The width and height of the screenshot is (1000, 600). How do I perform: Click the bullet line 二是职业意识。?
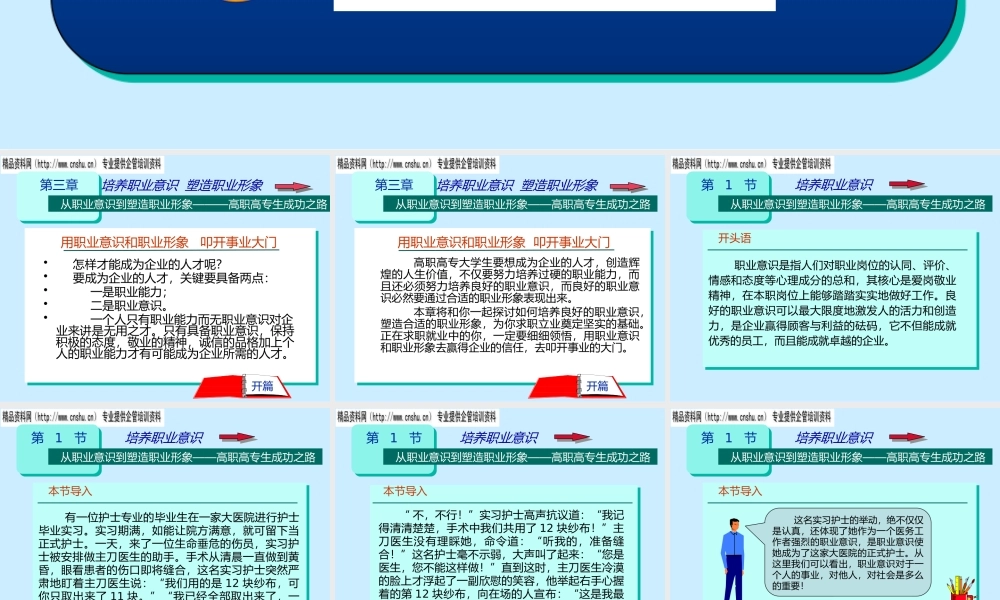pyautogui.click(x=130, y=305)
